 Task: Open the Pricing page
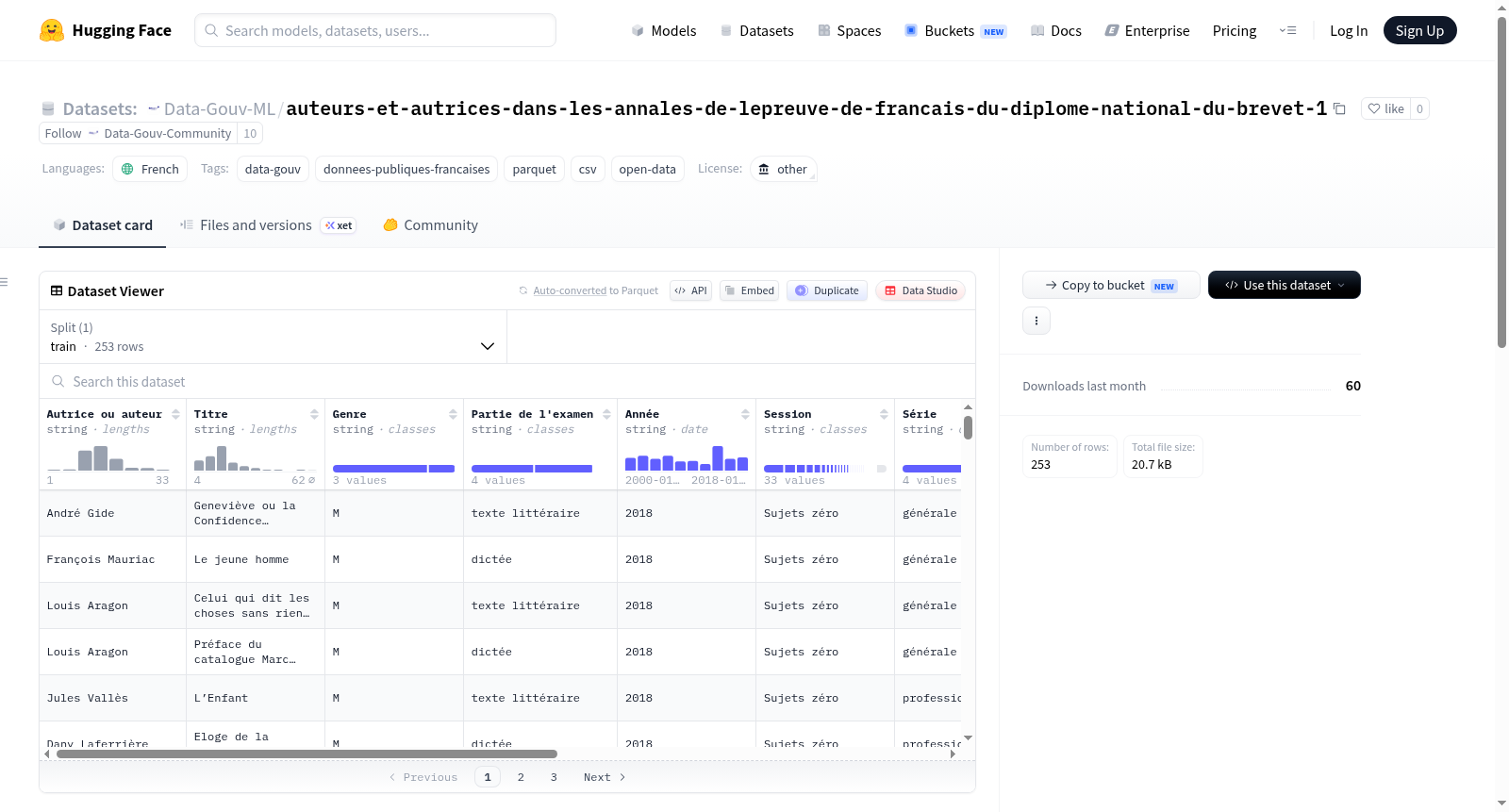pos(1235,30)
